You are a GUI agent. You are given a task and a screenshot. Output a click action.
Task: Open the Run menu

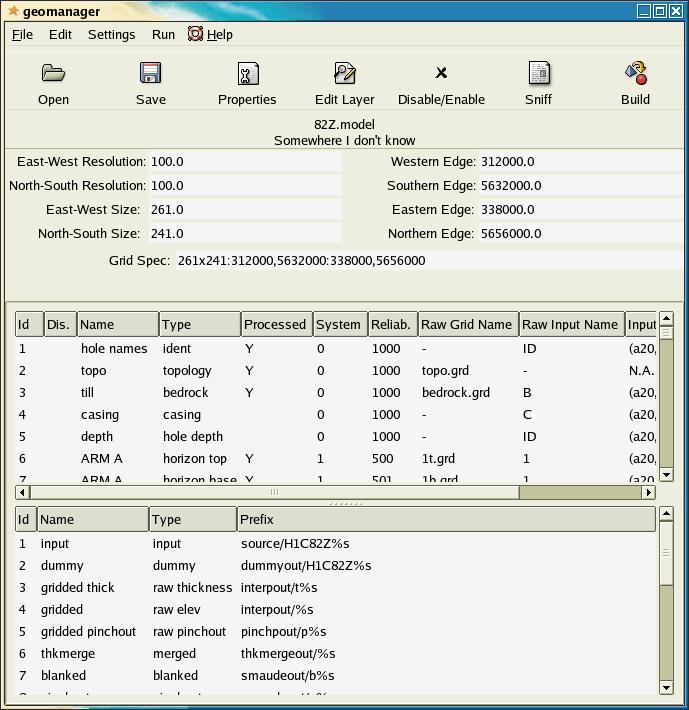point(163,34)
